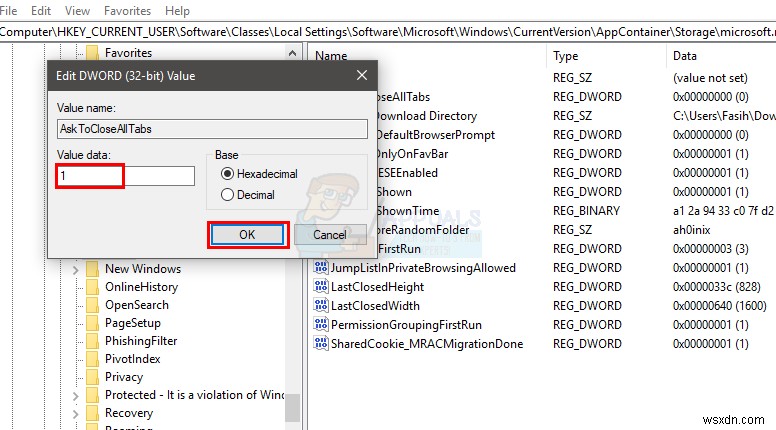Click the SharedCookie_MRACMigrationDone DWORD icon
Image resolution: width=776 pixels, height=430 pixels.
(321, 343)
